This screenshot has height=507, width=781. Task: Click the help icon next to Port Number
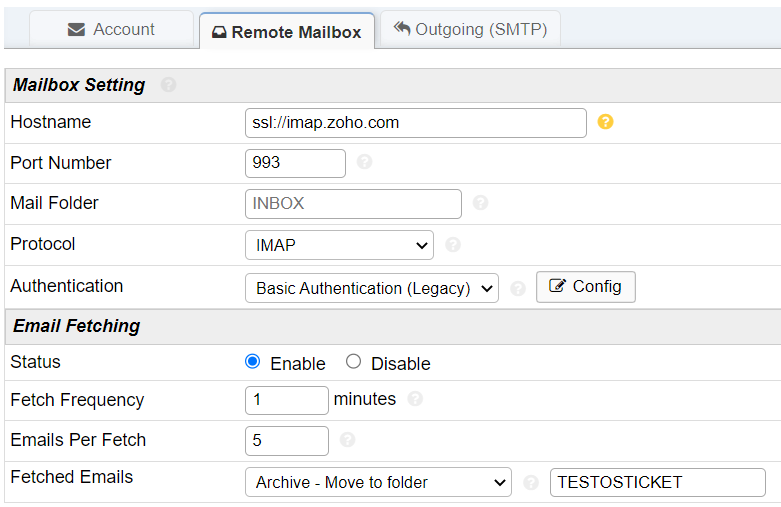(364, 162)
